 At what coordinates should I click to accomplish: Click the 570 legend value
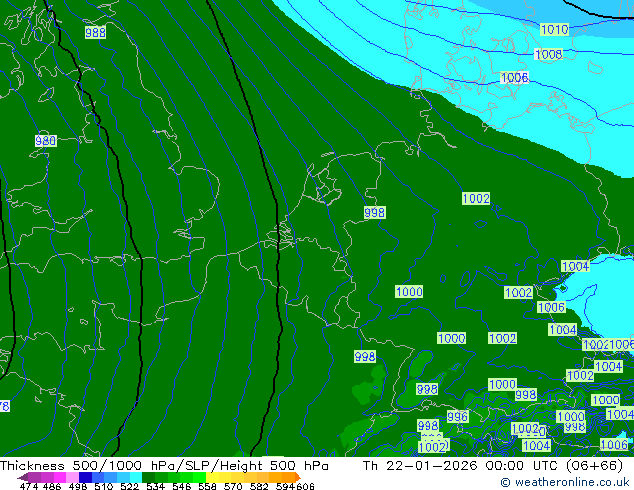click(x=233, y=486)
